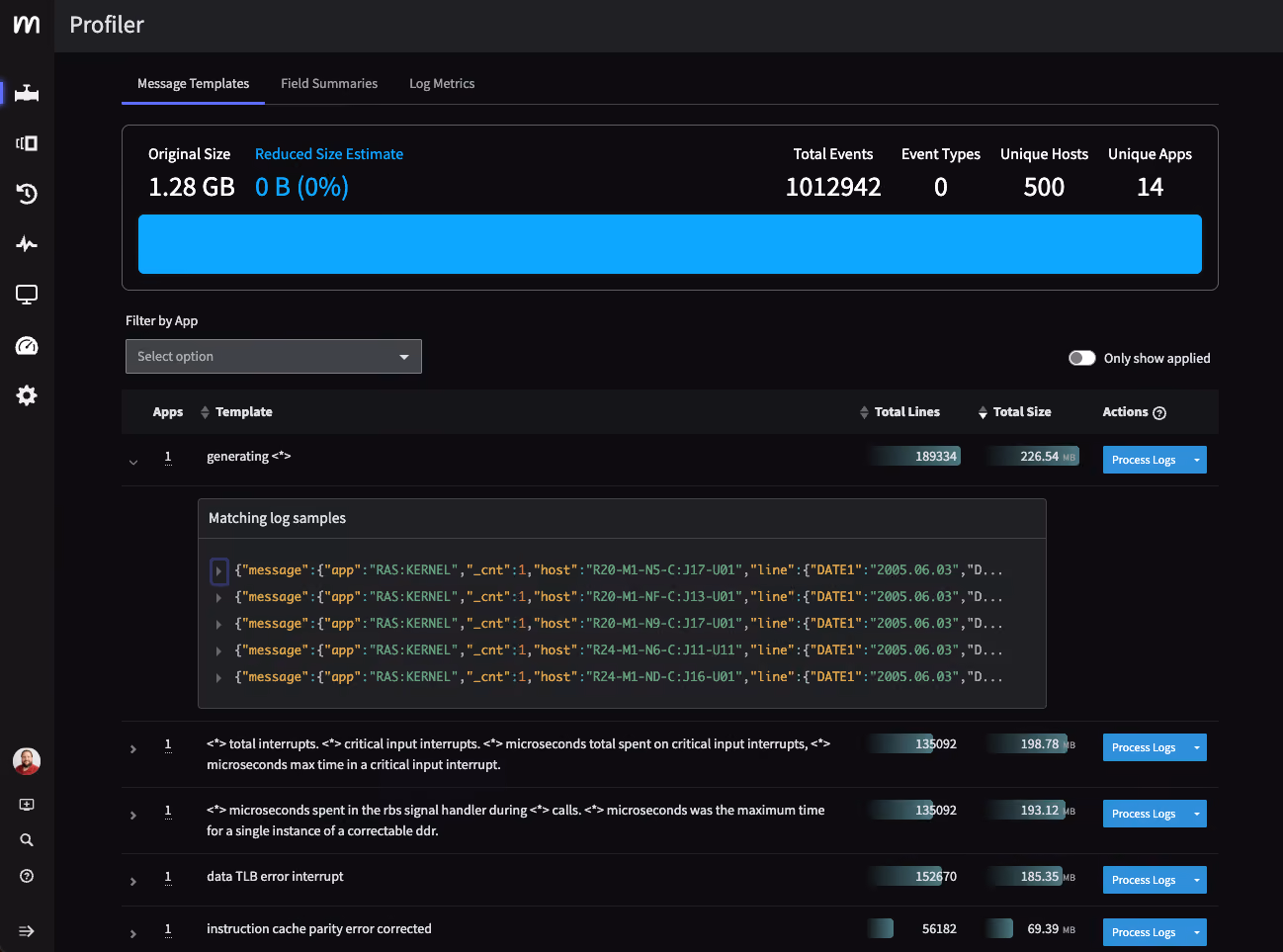Open the settings gear in sidebar
Image resolution: width=1283 pixels, height=952 pixels.
(27, 395)
